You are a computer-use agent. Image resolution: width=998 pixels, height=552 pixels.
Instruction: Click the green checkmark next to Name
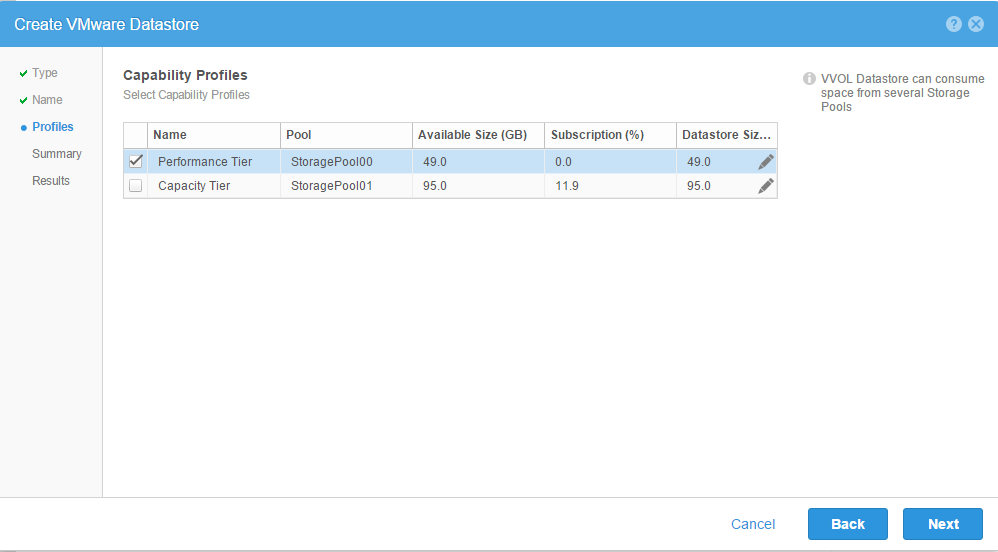pos(24,100)
